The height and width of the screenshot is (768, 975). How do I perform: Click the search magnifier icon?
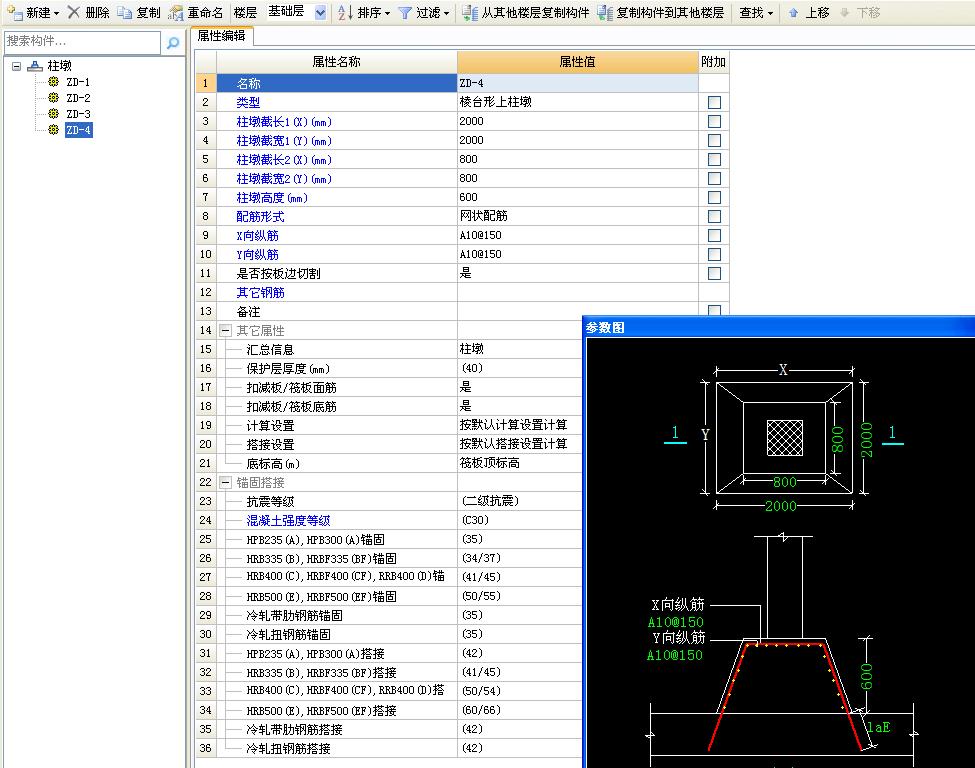pyautogui.click(x=172, y=43)
